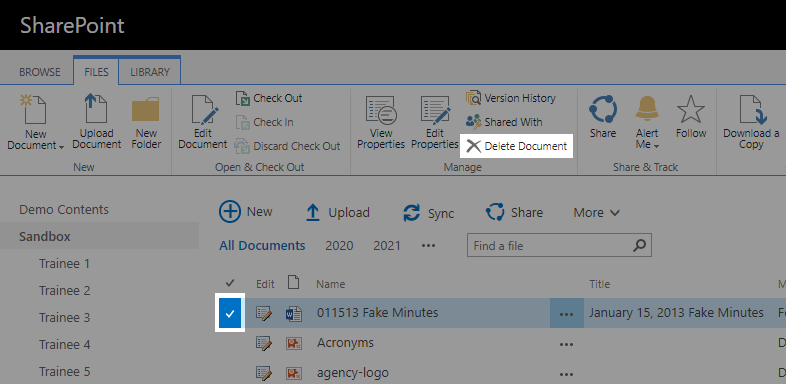Image resolution: width=786 pixels, height=384 pixels.
Task: Click the Acronyms file type icon
Action: pyautogui.click(x=294, y=344)
